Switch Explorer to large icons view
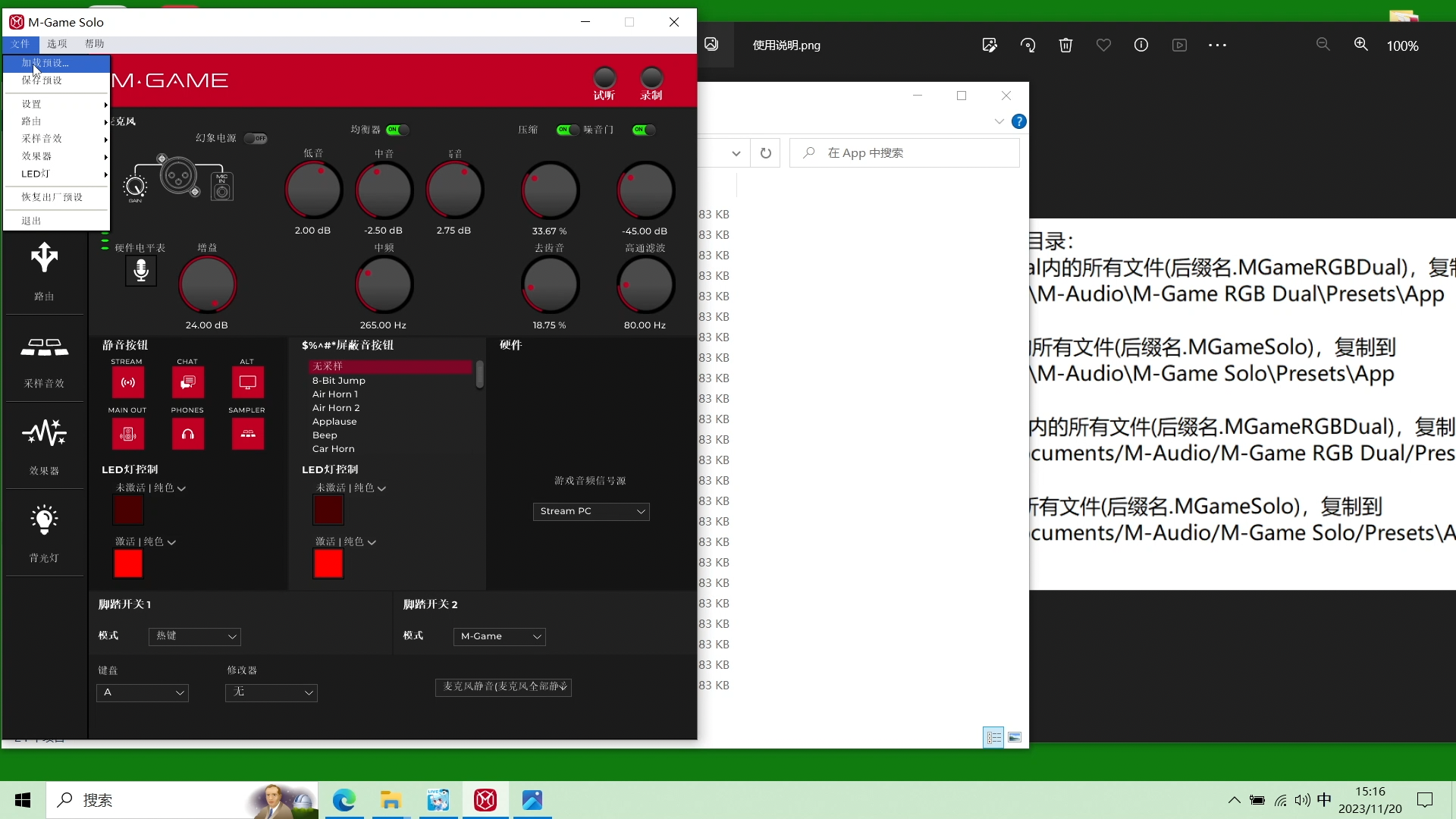The width and height of the screenshot is (1456, 819). pos(1015,737)
